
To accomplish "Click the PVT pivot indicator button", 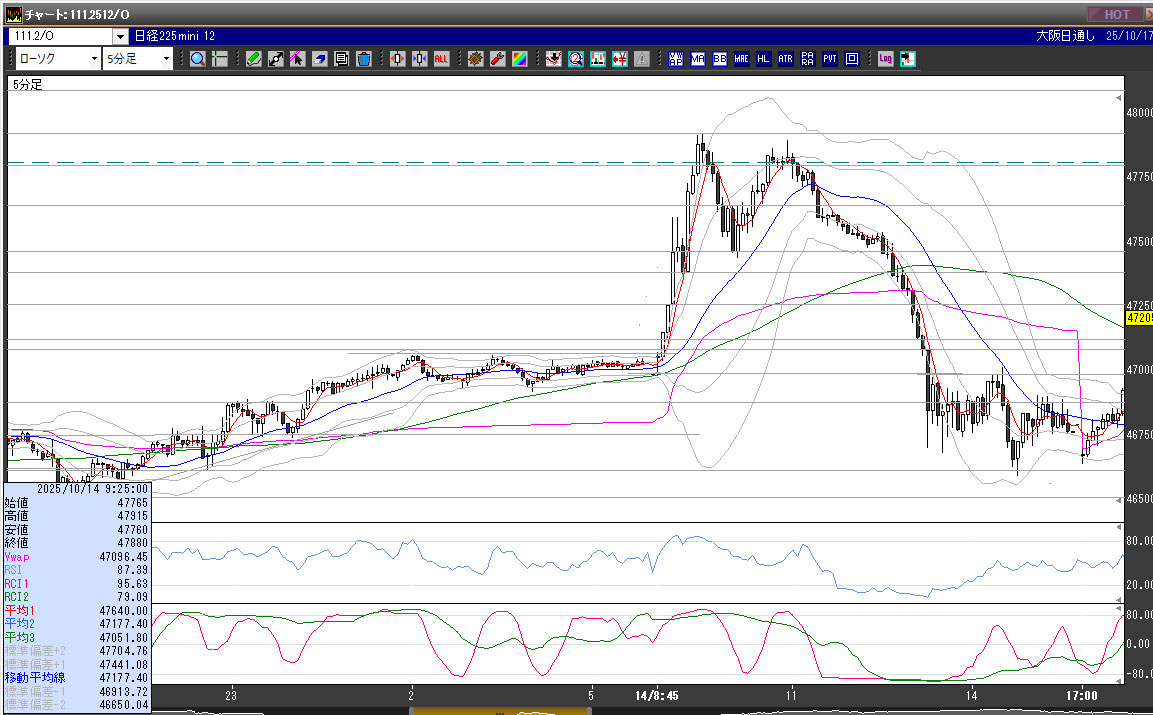I will (830, 59).
